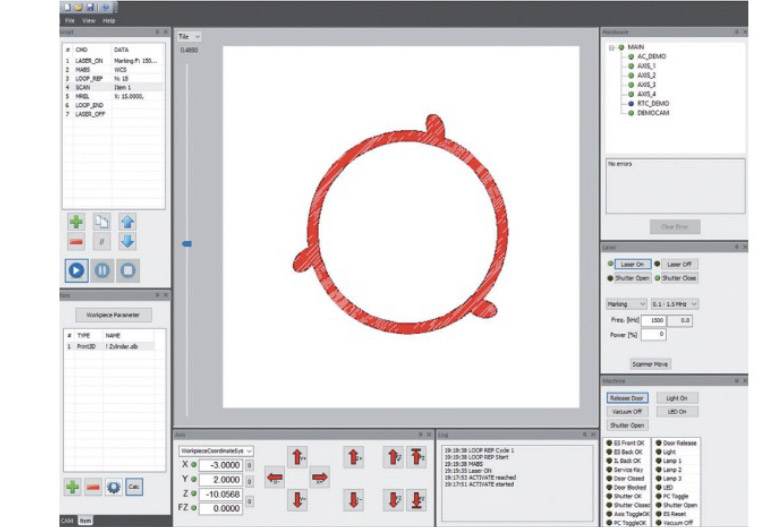This screenshot has height=528, width=782.
Task: Click the Workpiece Parameter button
Action: (x=113, y=315)
